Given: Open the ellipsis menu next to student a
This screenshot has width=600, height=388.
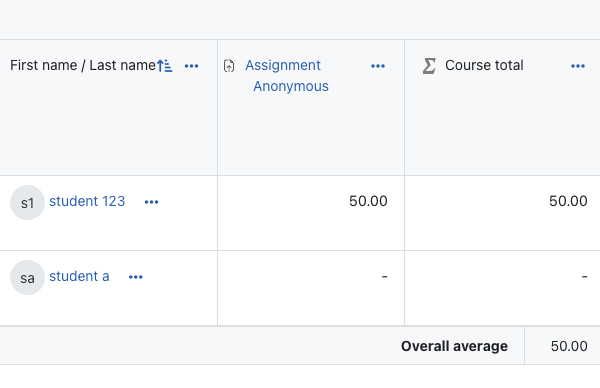Looking at the screenshot, I should pyautogui.click(x=135, y=277).
